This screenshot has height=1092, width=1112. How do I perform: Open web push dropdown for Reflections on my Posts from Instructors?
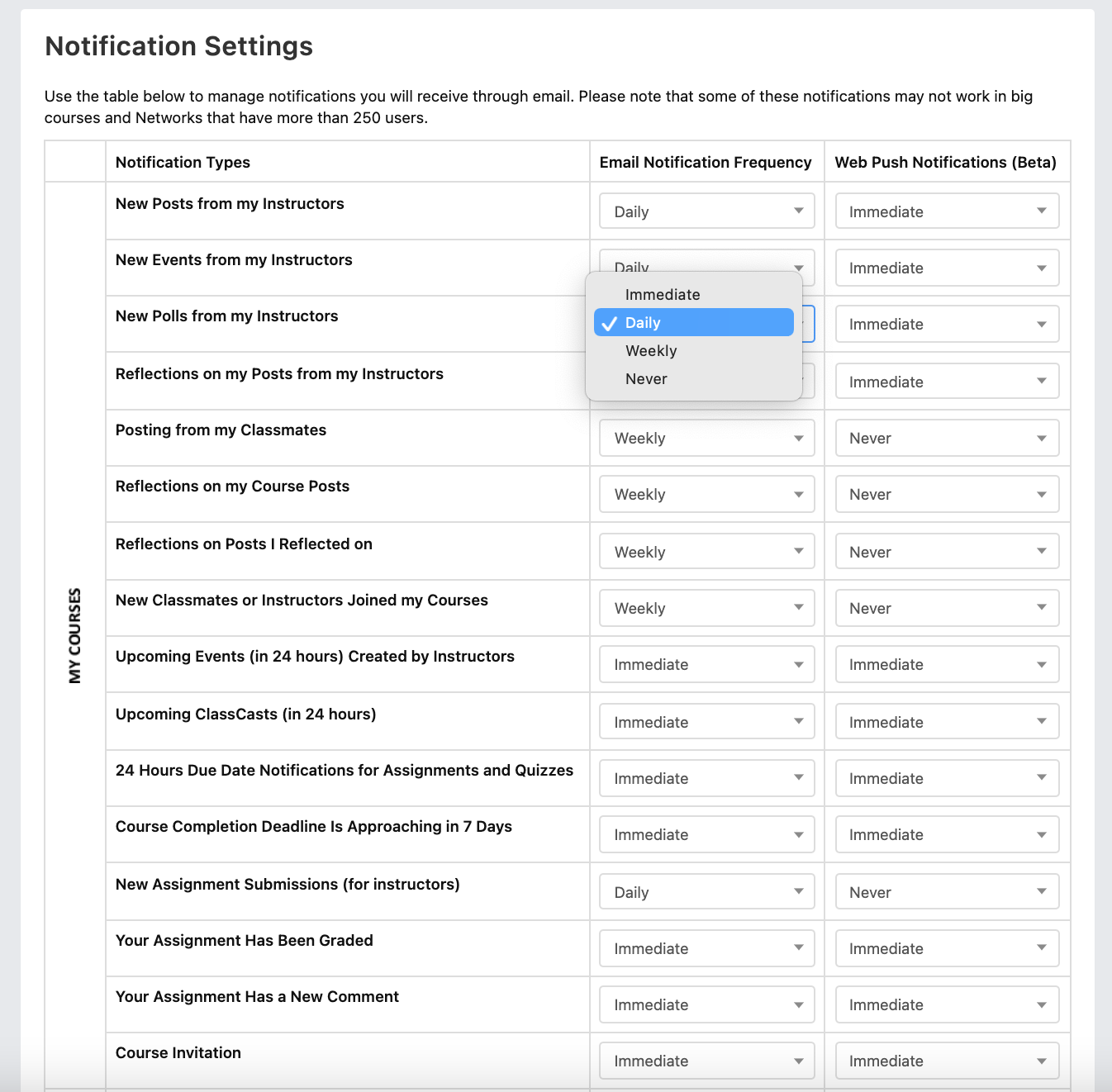(947, 381)
